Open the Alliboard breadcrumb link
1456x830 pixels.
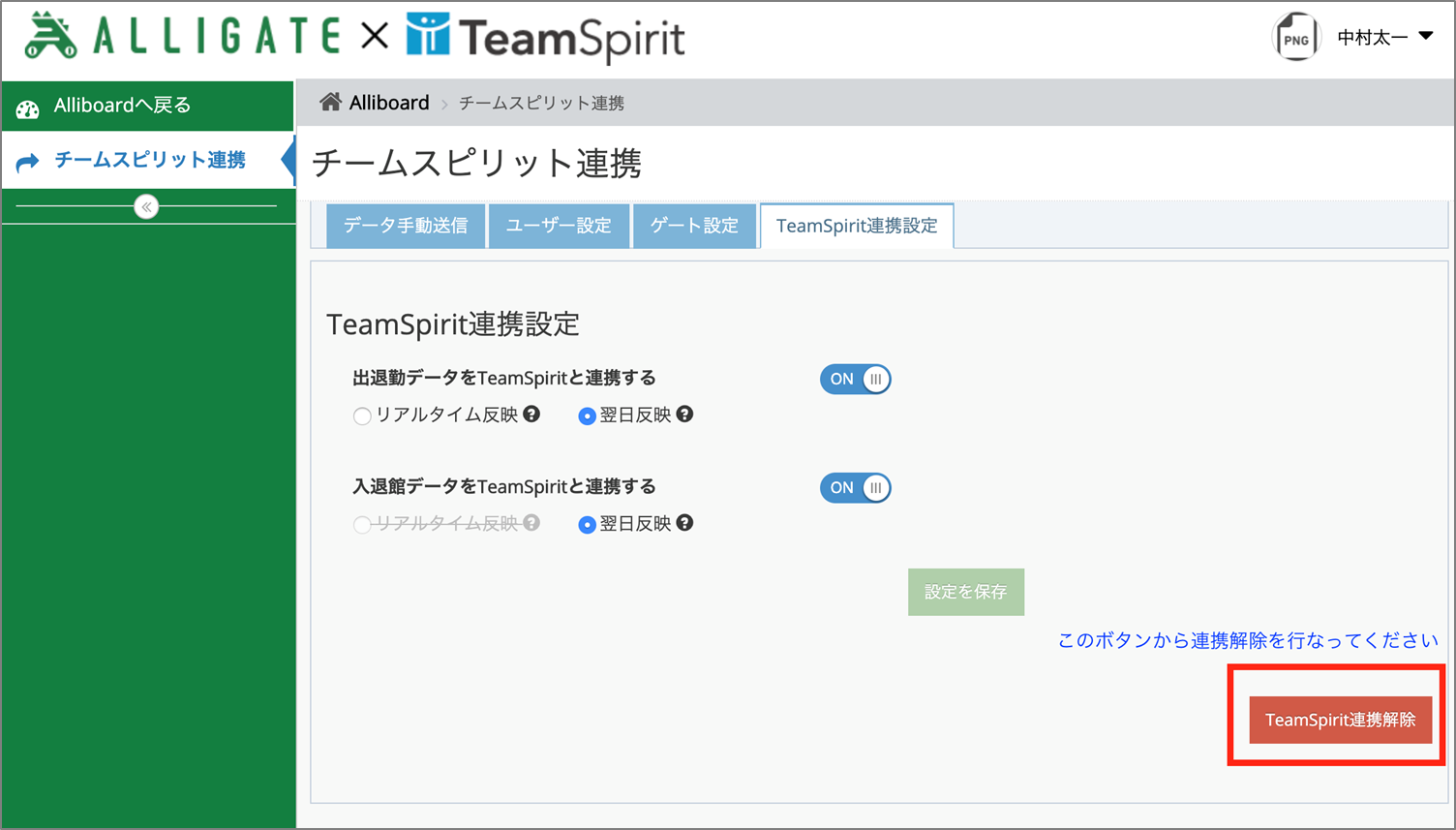pyautogui.click(x=389, y=103)
